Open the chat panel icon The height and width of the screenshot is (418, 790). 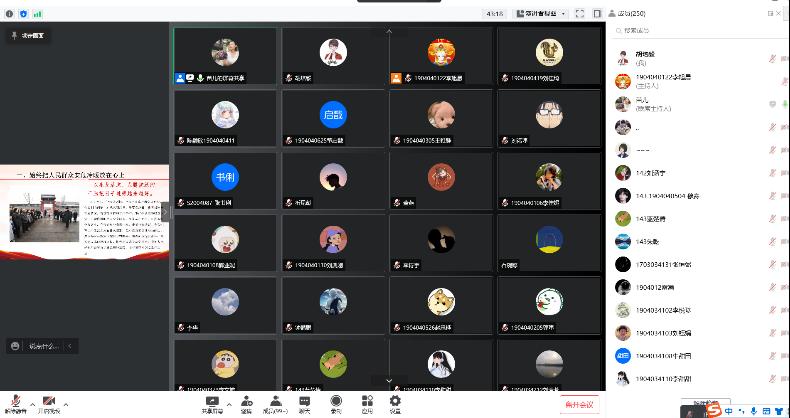pos(305,404)
